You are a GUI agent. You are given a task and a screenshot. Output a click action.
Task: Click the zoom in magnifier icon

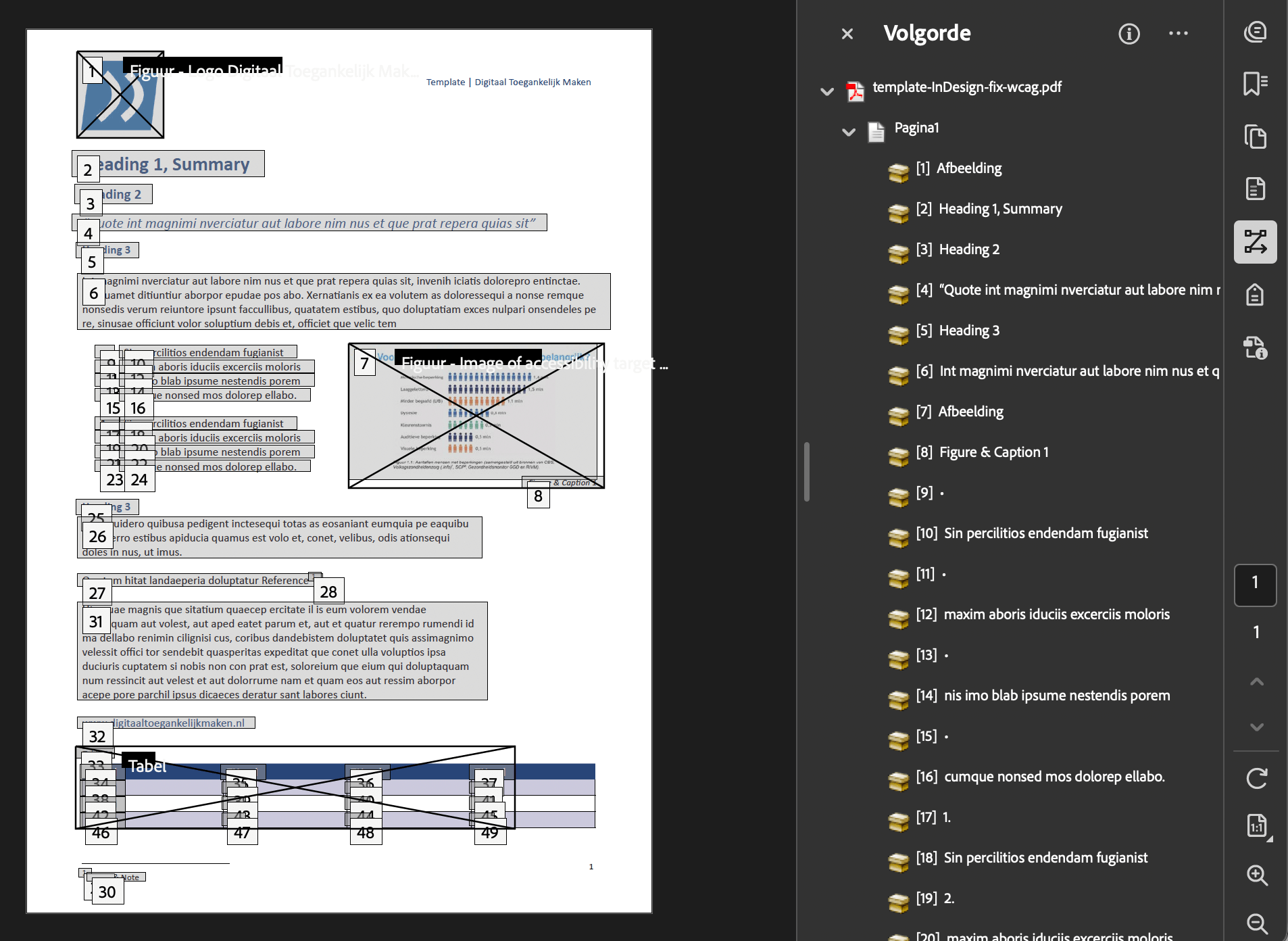tap(1256, 875)
